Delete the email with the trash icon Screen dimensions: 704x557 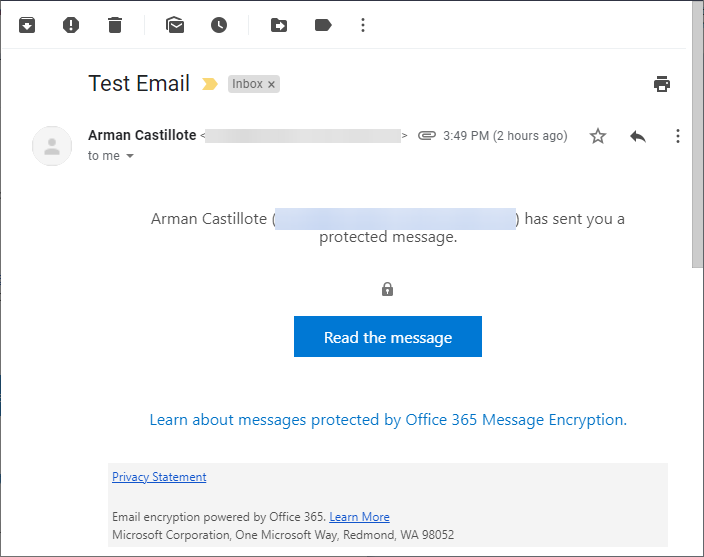click(x=115, y=25)
